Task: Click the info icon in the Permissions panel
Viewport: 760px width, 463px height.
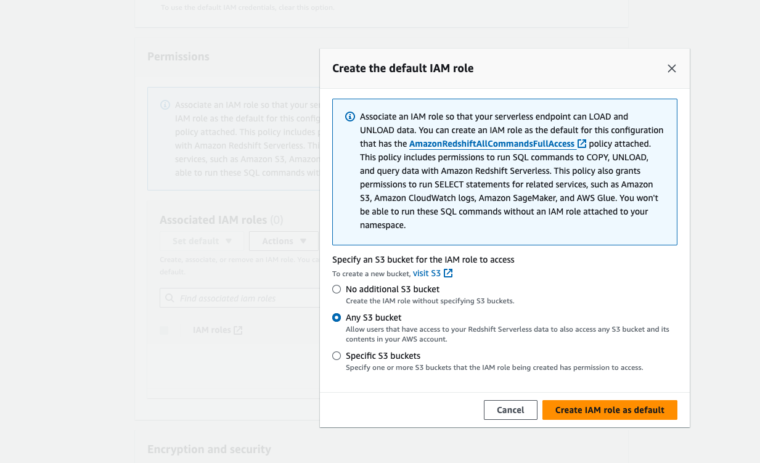Action: pyautogui.click(x=166, y=104)
